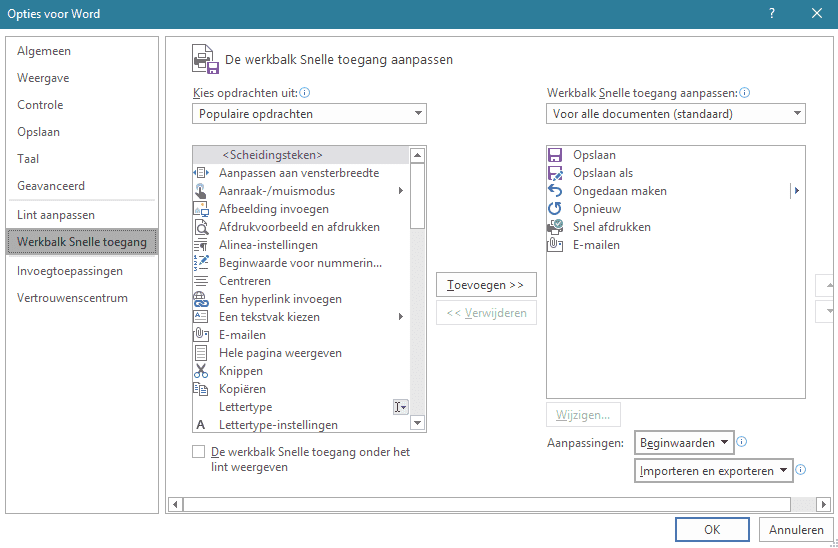
Task: Click command list scrollbar down arrow
Action: 418,423
